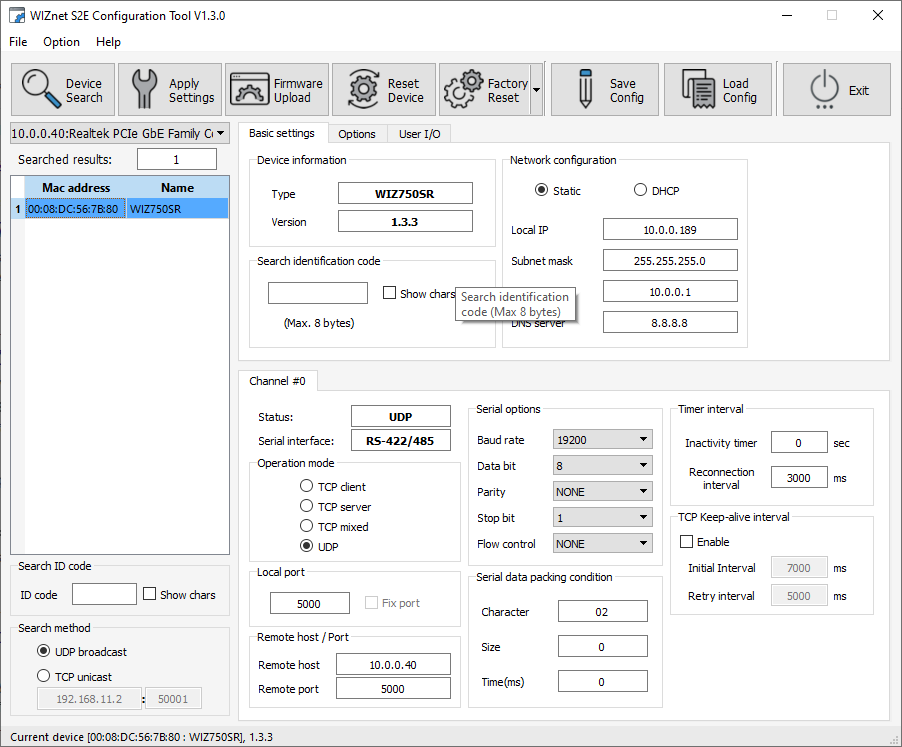Click the Local port input field
This screenshot has height=747, width=902.
(x=309, y=604)
